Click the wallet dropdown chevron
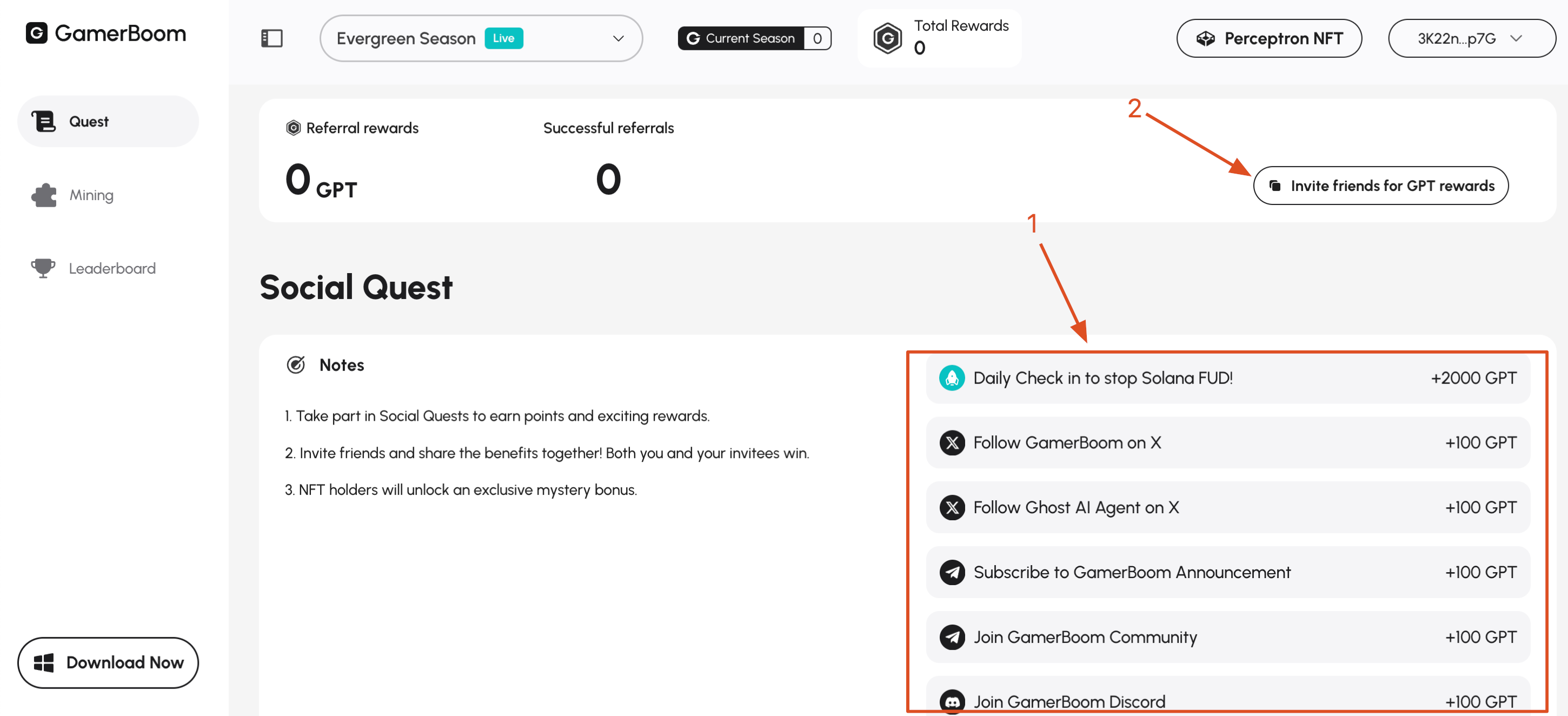This screenshot has width=1568, height=716. coord(1516,38)
